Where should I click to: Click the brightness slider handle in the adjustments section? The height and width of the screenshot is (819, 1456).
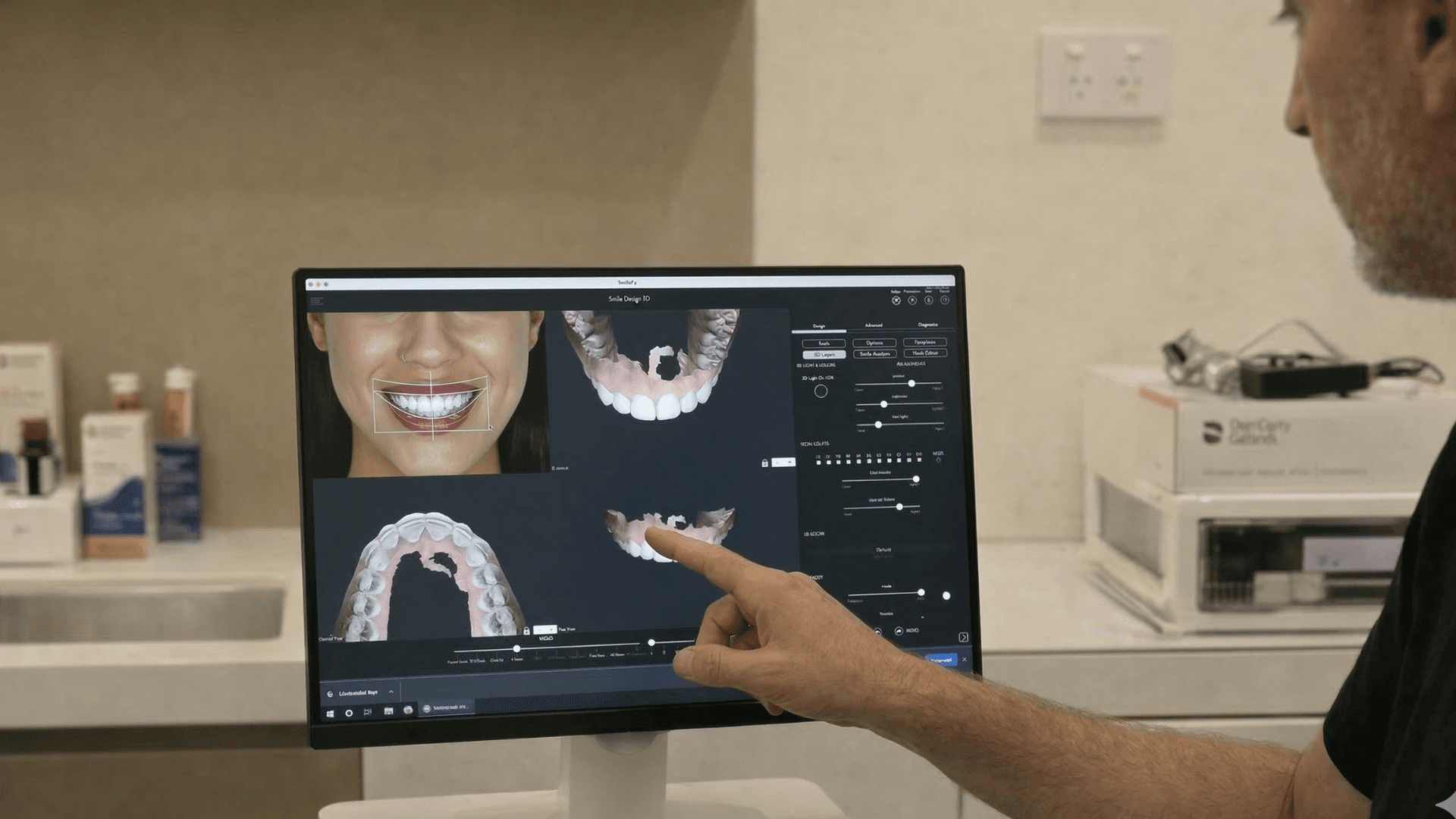884,404
